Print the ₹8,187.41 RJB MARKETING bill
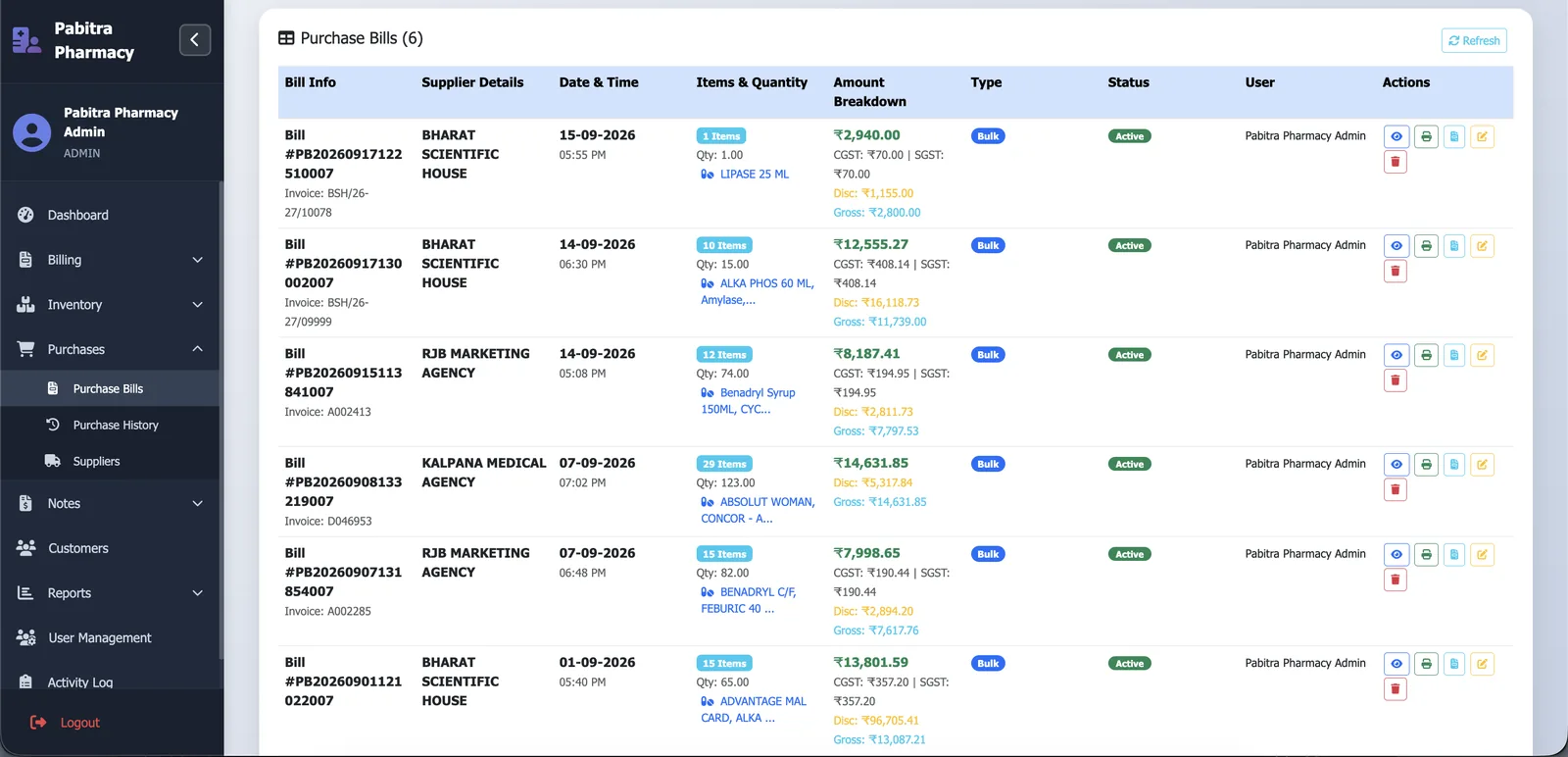The width and height of the screenshot is (1568, 757). click(x=1426, y=355)
